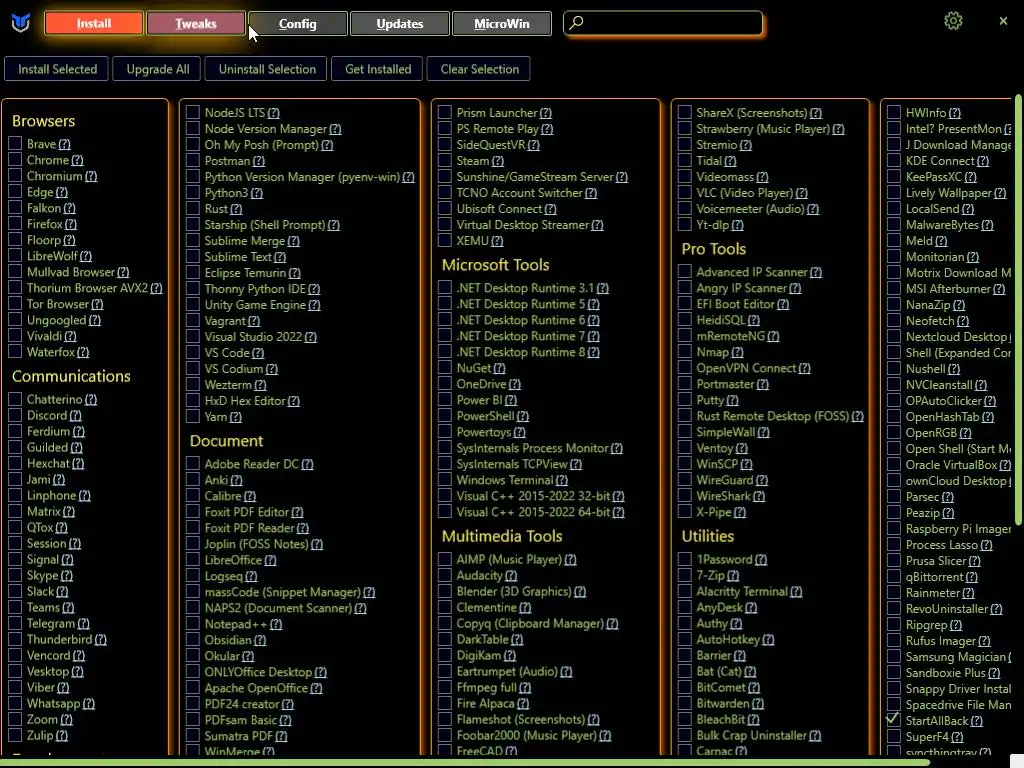Select the Powertoys checkbox

pyautogui.click(x=445, y=432)
